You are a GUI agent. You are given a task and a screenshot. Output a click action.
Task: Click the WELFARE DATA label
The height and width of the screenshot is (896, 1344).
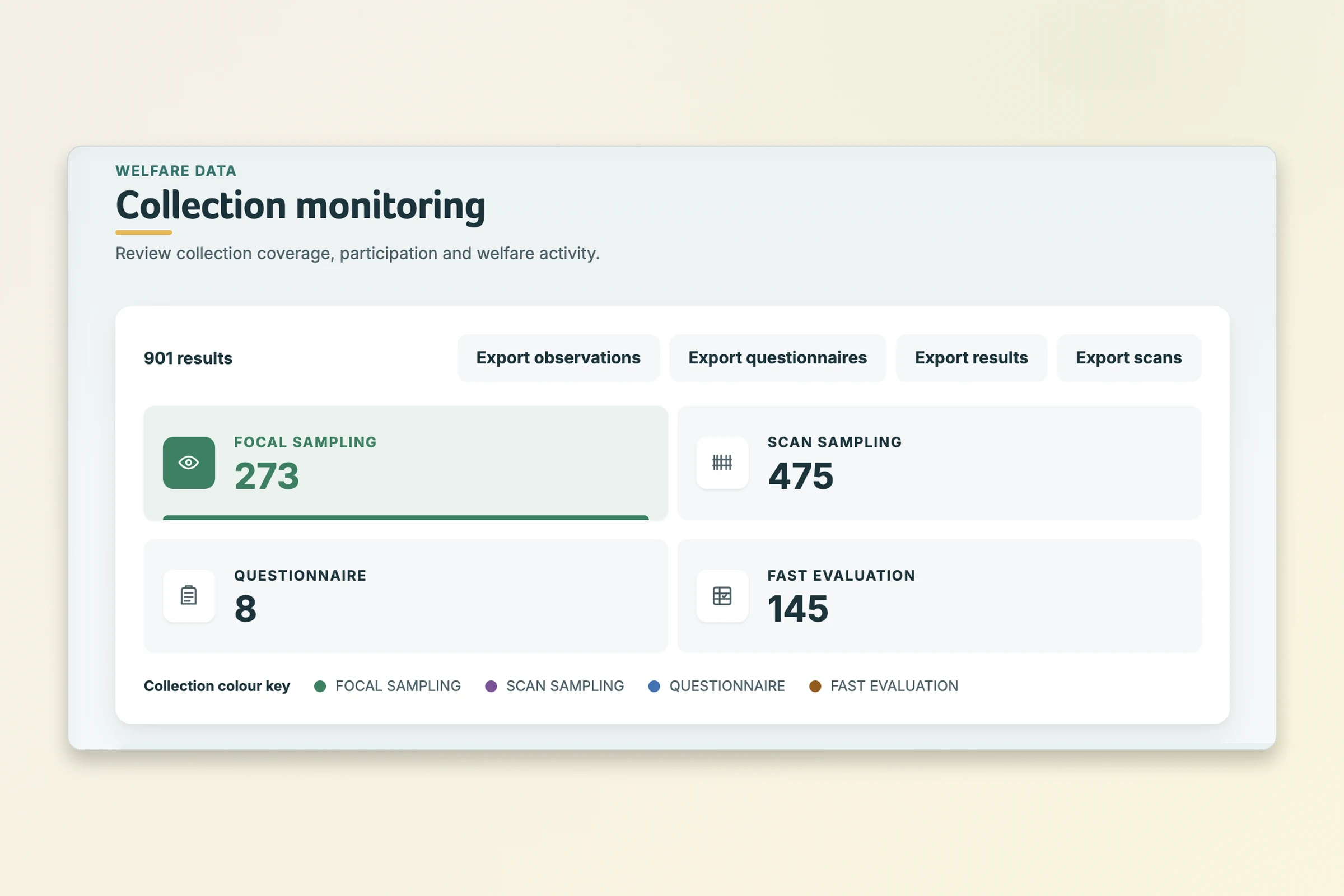tap(175, 171)
